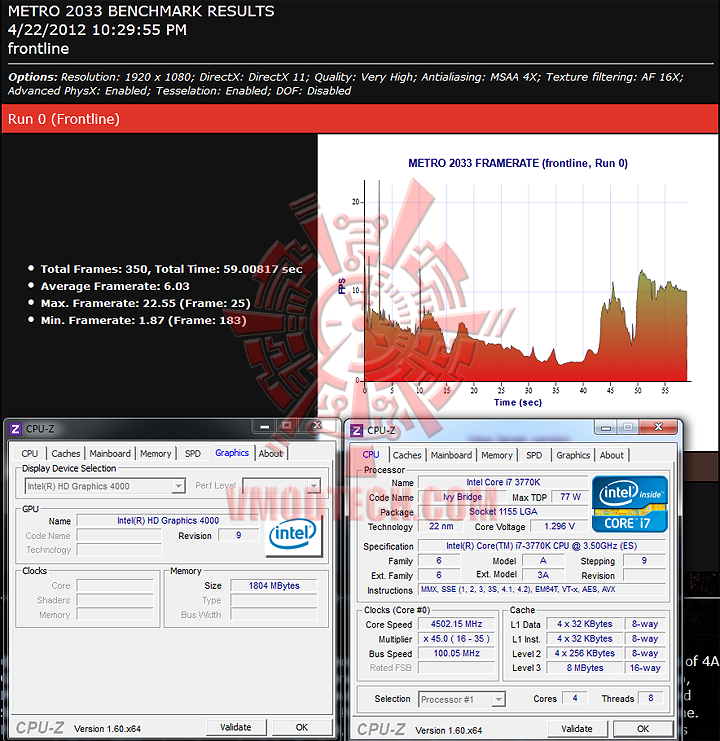Open Caches tab in right CPU-Z window
The image size is (720, 741).
[407, 455]
